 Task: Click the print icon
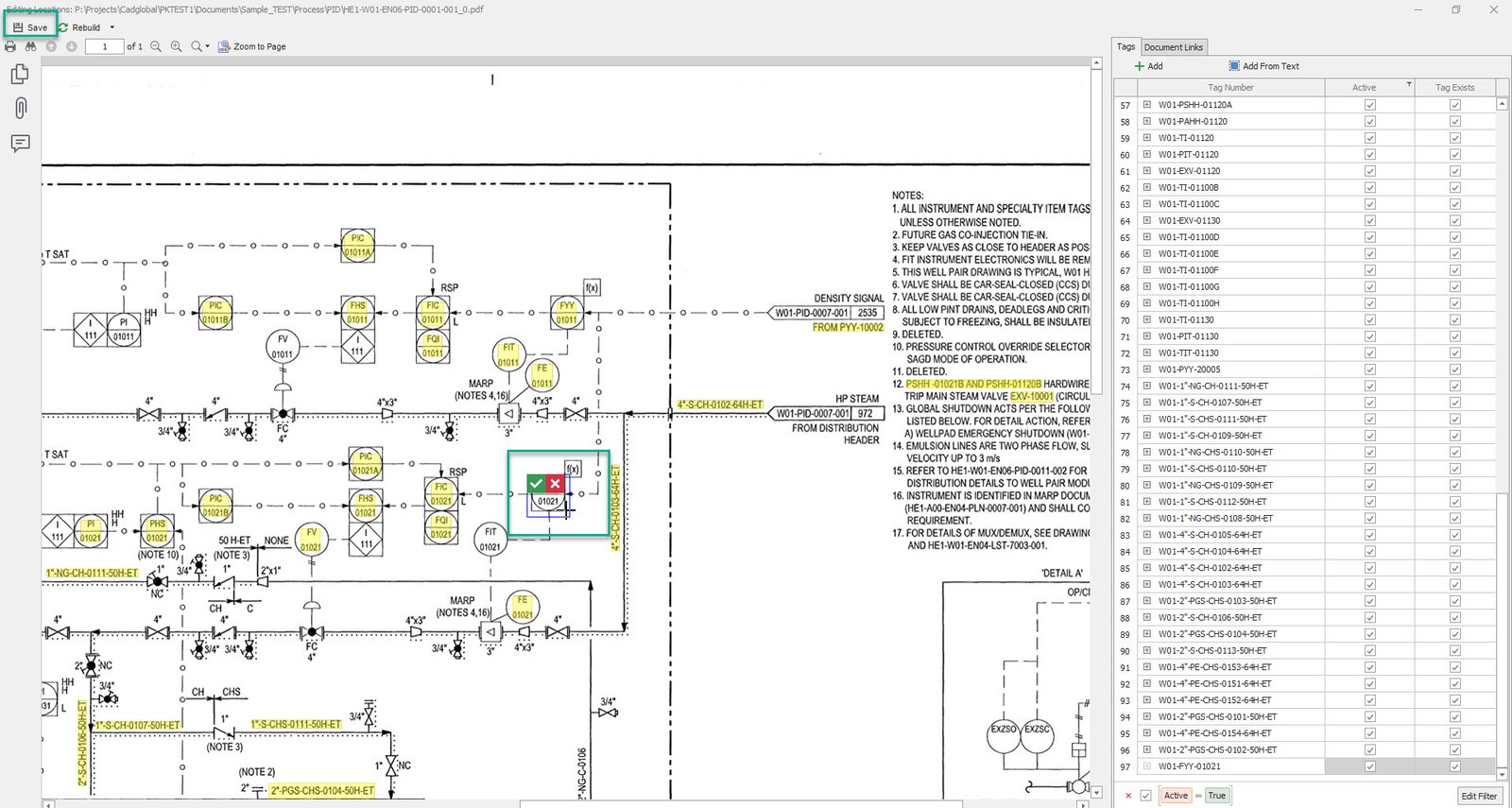[10, 46]
